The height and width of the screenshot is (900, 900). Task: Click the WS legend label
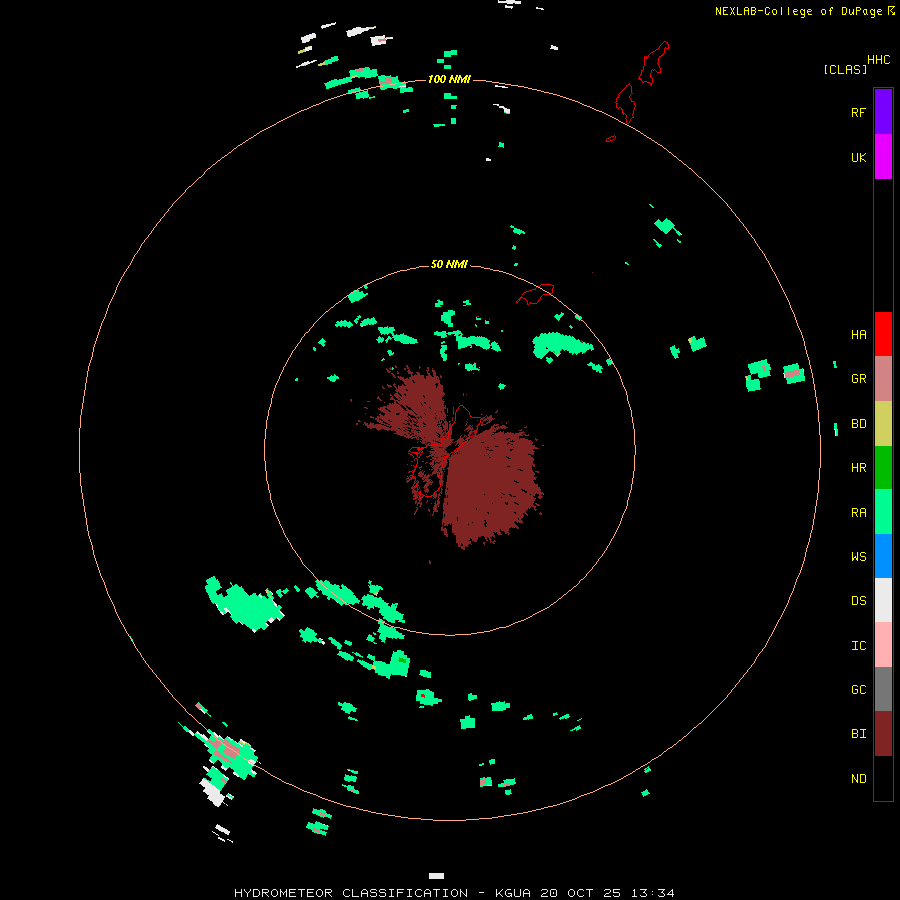(858, 557)
